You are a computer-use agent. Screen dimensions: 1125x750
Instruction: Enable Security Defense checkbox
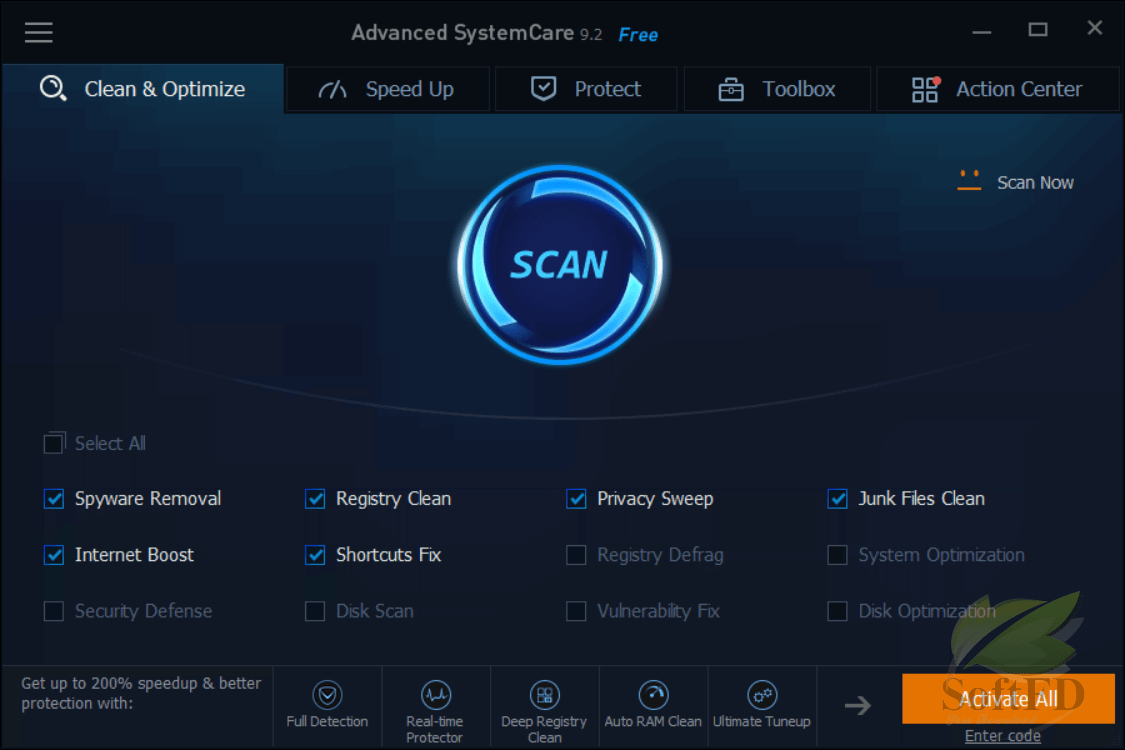click(x=54, y=611)
